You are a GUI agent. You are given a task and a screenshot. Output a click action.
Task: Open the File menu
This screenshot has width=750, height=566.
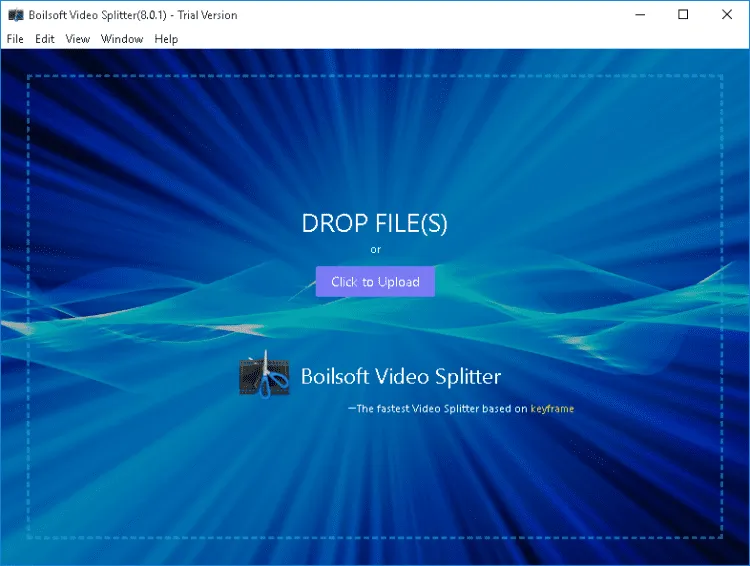tap(15, 39)
